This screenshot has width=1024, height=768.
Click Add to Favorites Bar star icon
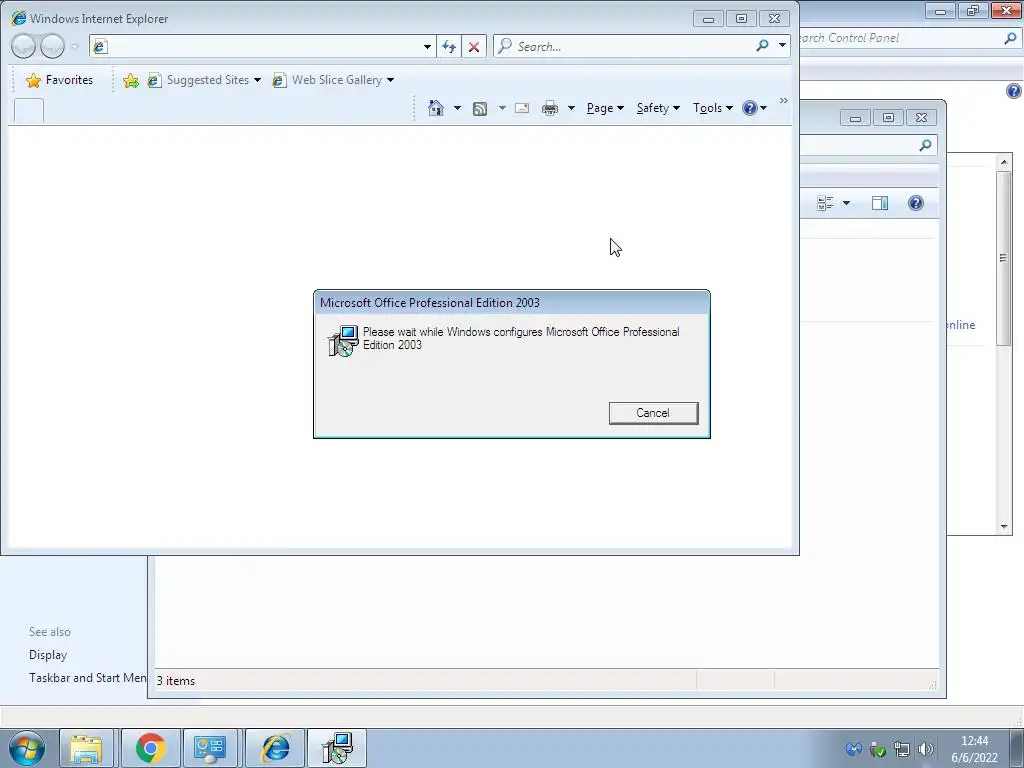[x=131, y=80]
